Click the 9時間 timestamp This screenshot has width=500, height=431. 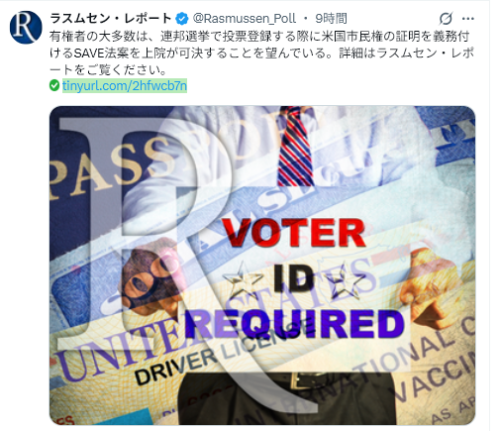tap(331, 19)
